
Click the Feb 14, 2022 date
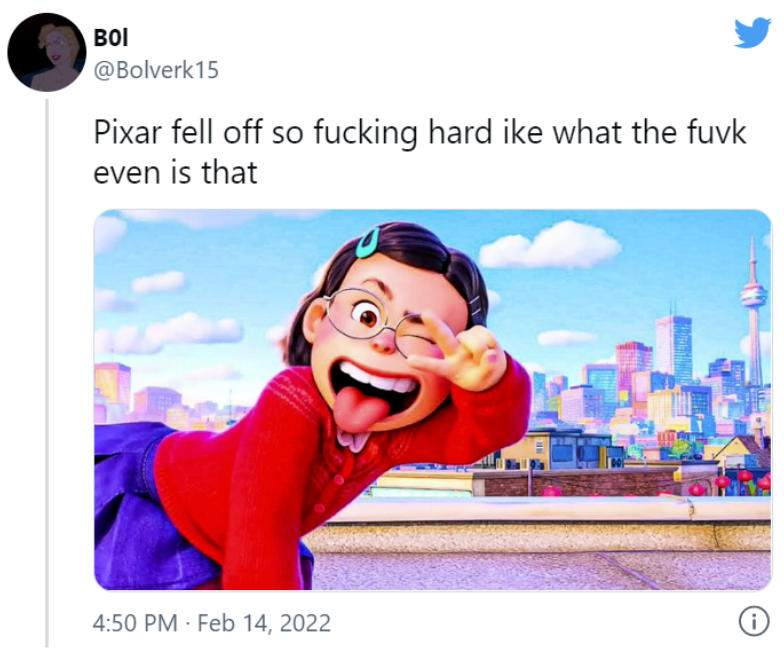[264, 623]
